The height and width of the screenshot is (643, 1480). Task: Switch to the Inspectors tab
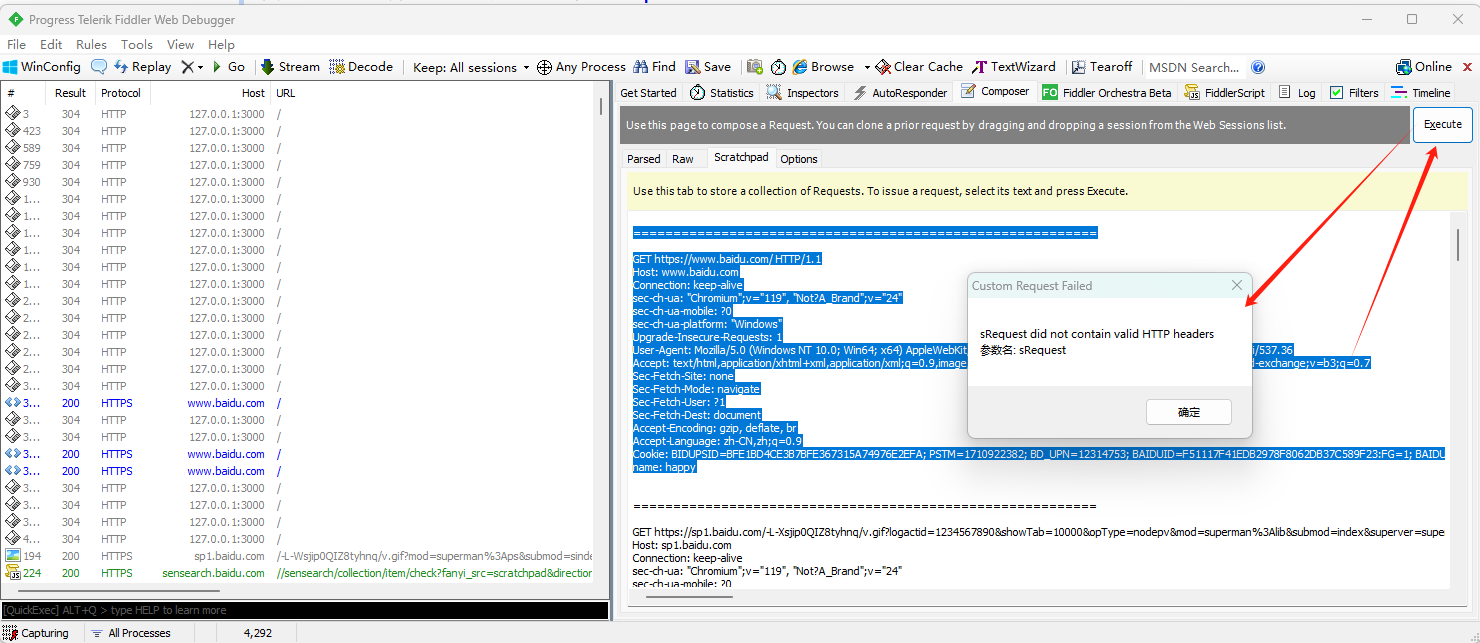pyautogui.click(x=802, y=92)
